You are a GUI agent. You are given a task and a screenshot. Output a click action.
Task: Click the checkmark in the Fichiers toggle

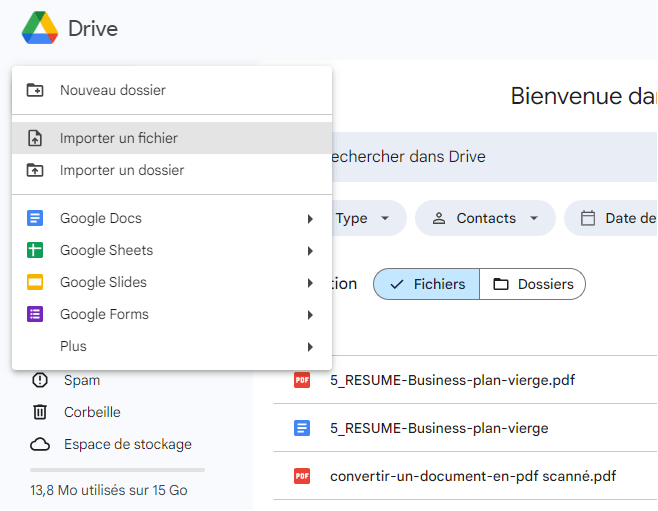tap(397, 284)
